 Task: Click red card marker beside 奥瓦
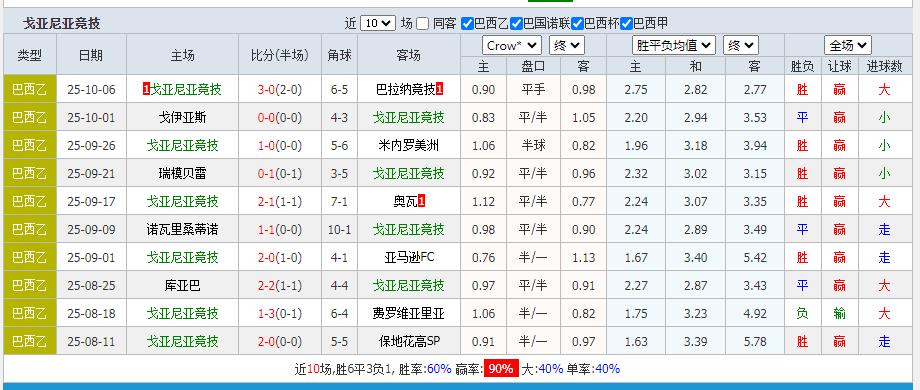[421, 202]
